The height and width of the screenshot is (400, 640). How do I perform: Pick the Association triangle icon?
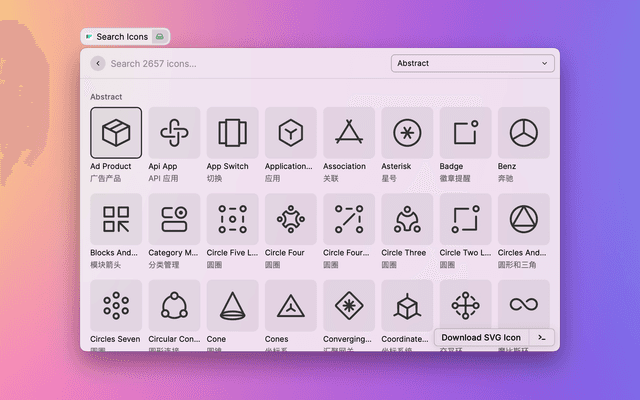[x=349, y=133]
